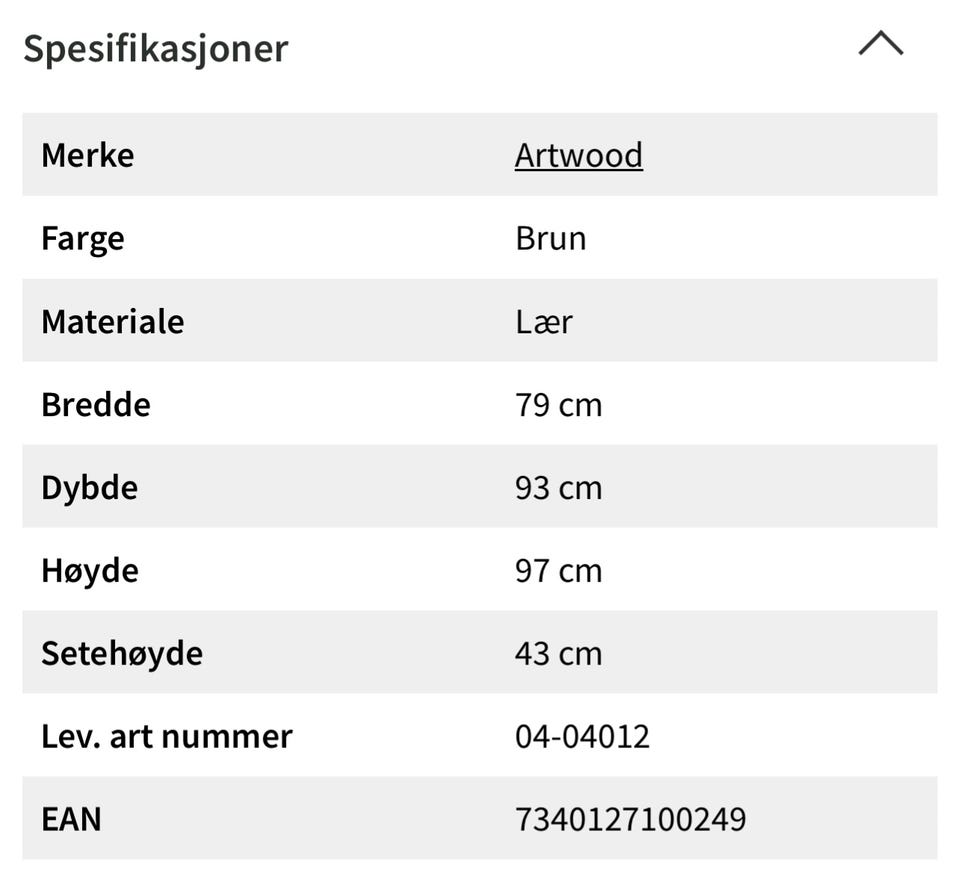
Task: Select the Dybde value 93 cm
Action: coord(558,488)
